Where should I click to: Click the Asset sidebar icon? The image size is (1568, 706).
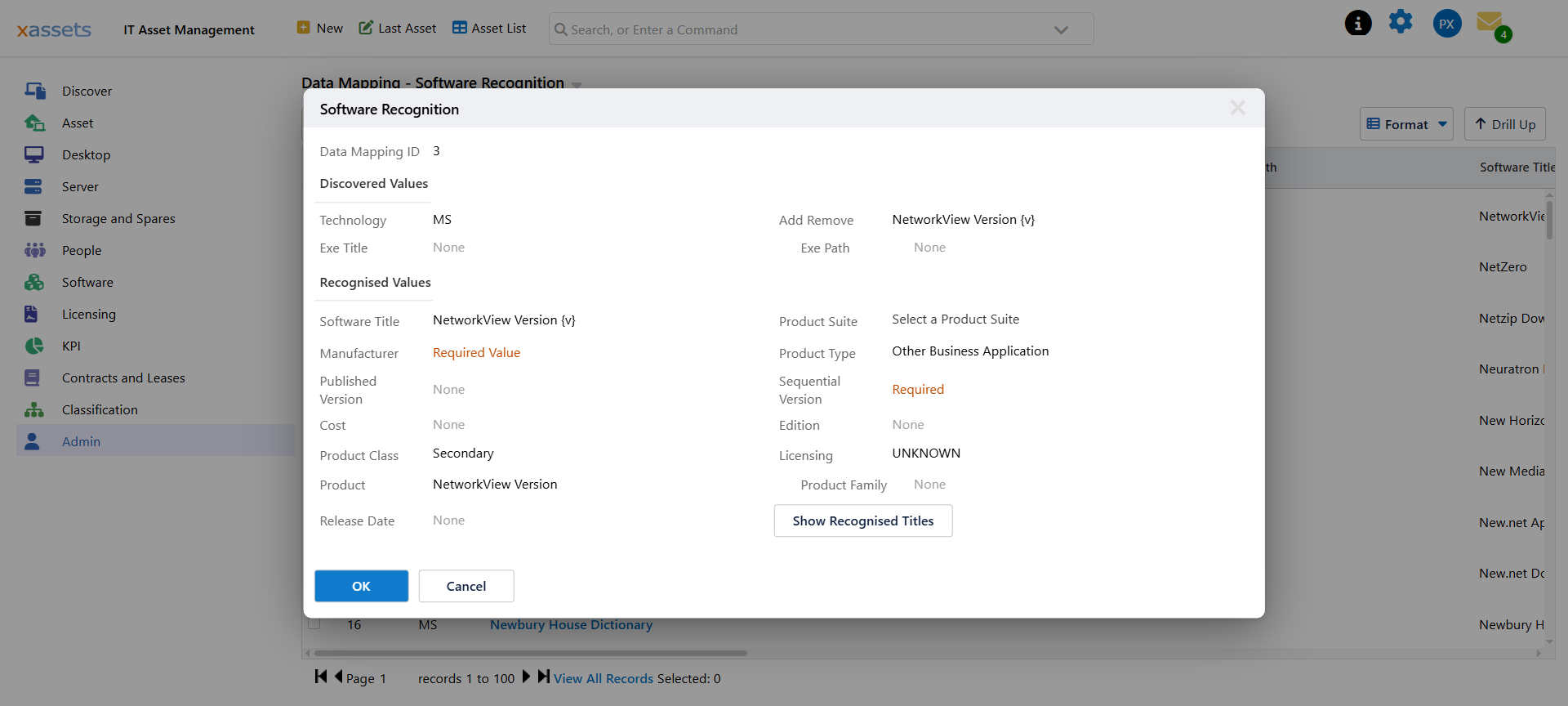click(34, 123)
